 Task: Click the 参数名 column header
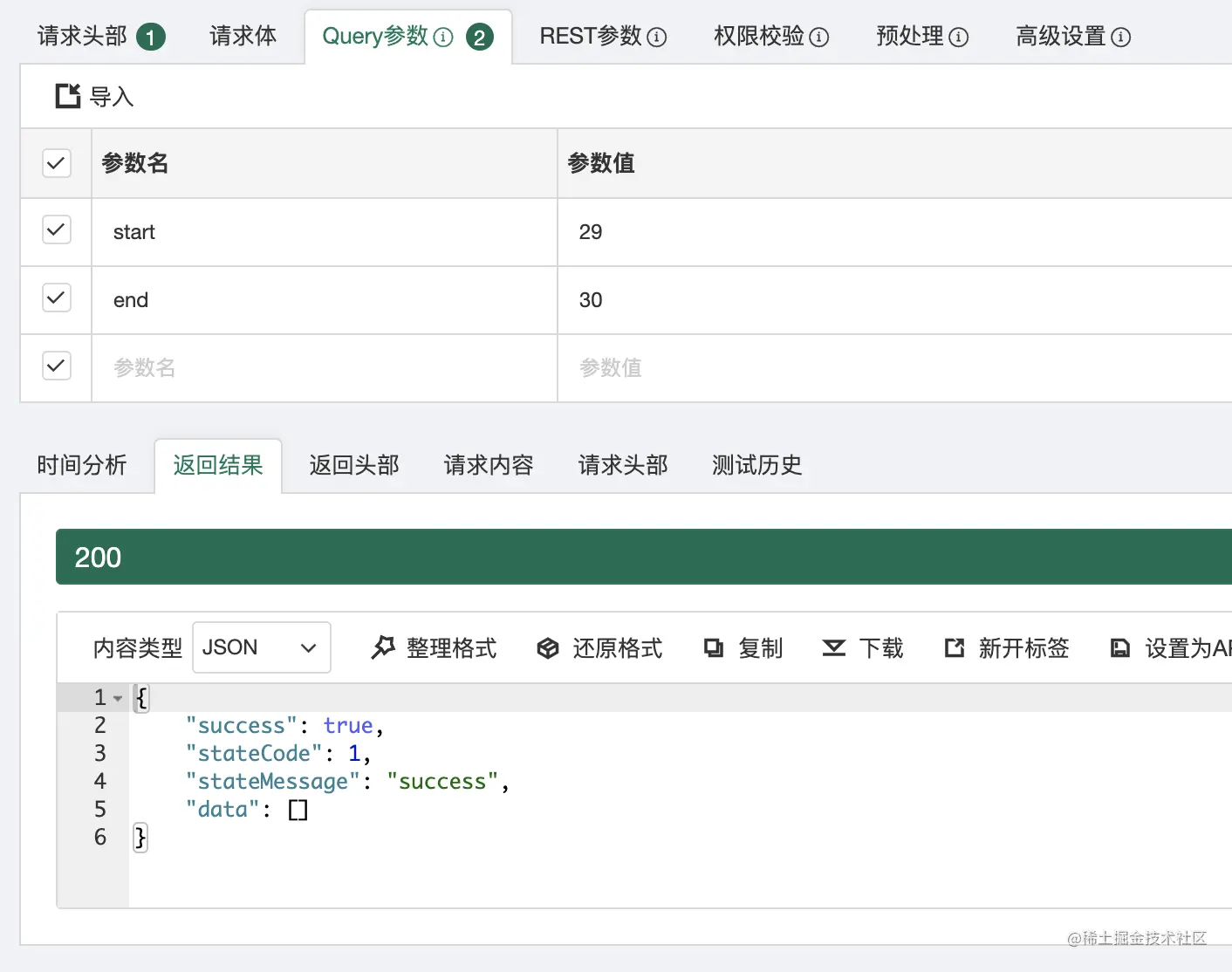tap(135, 163)
